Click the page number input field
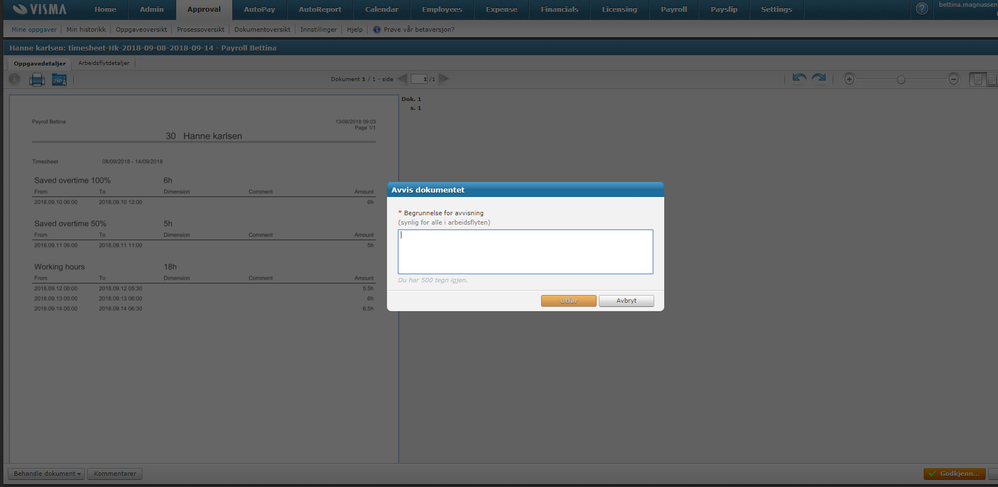998x487 pixels. pos(419,79)
